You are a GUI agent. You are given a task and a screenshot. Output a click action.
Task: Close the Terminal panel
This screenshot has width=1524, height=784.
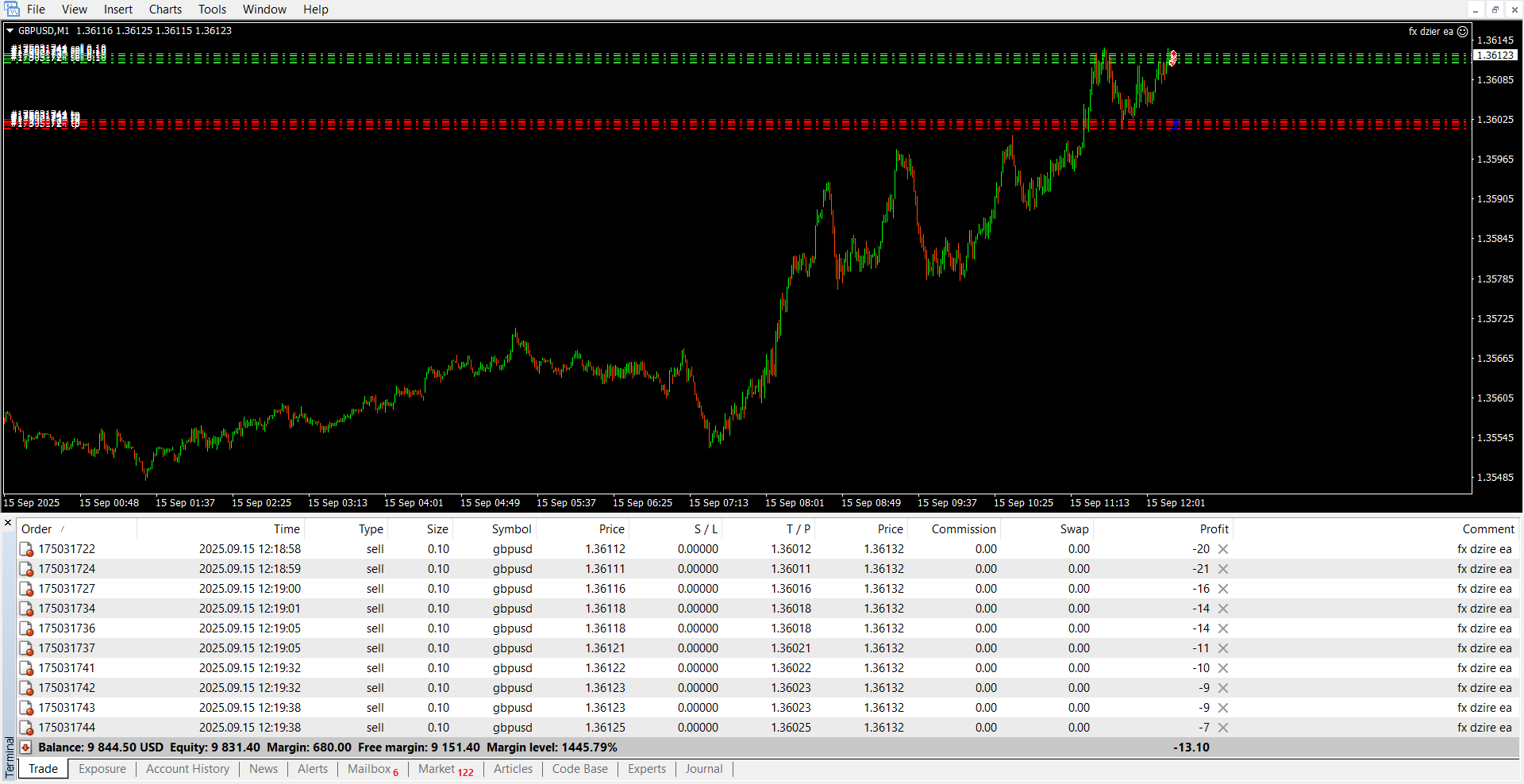8,523
